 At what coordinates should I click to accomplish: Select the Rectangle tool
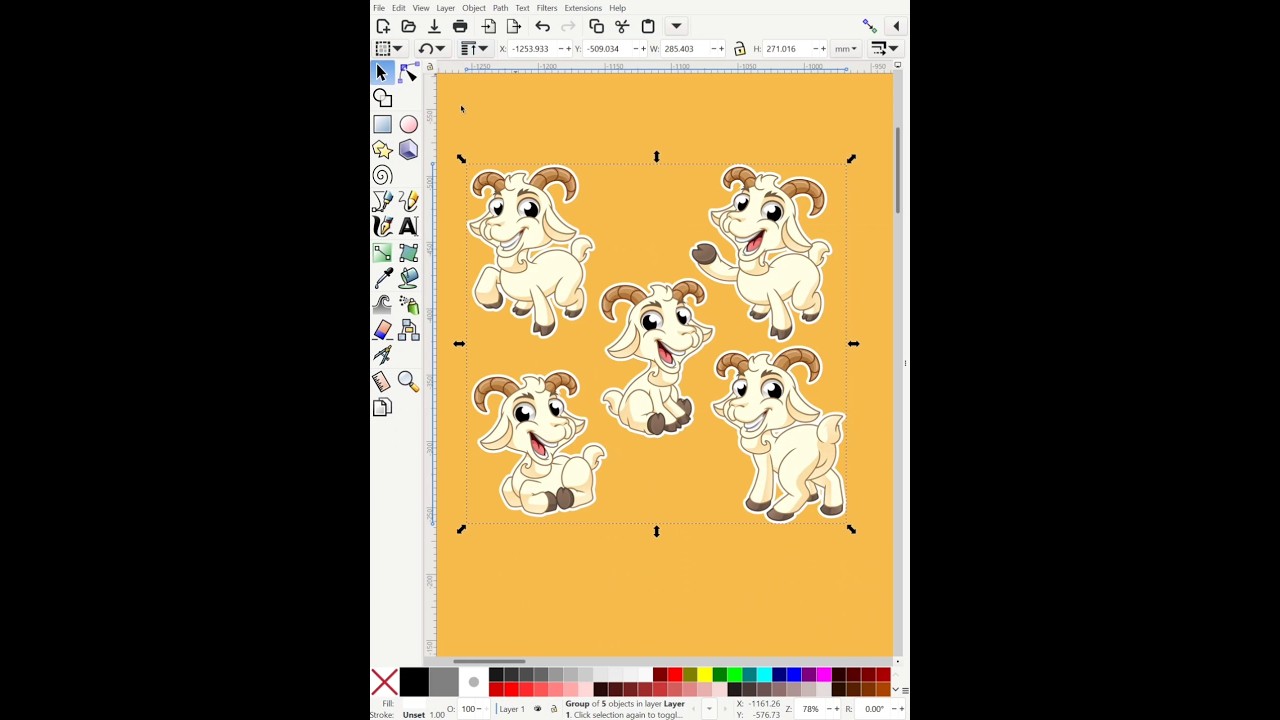tap(382, 124)
